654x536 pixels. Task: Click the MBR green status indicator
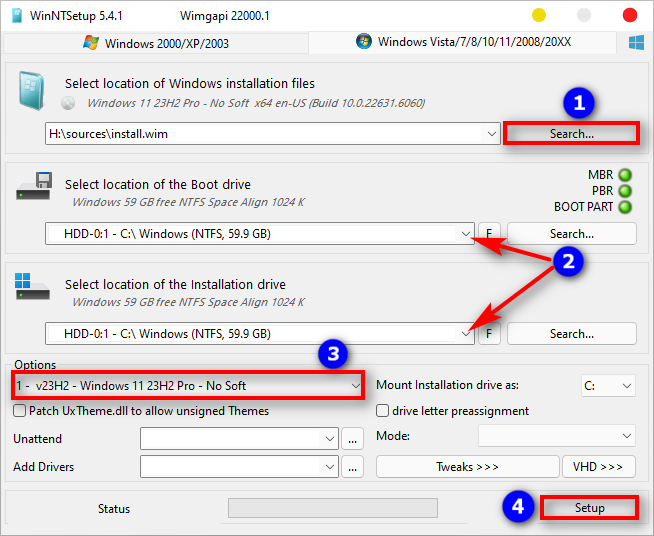625,175
